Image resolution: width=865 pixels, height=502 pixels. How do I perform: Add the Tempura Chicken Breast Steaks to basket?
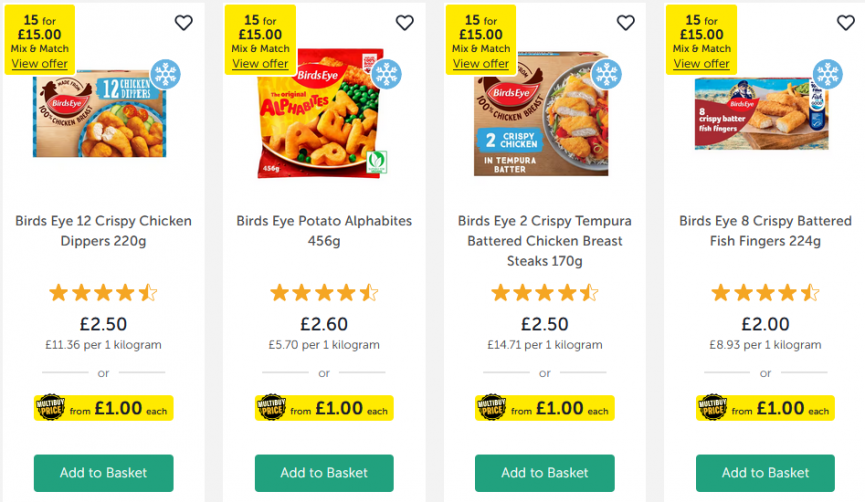(544, 473)
